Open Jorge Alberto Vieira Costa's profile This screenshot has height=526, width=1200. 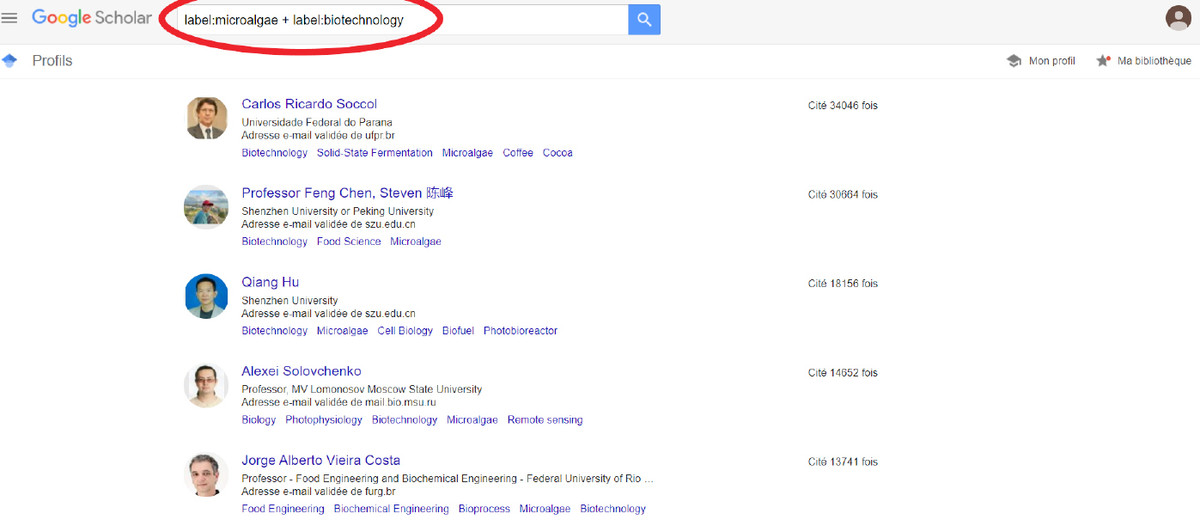tap(321, 460)
